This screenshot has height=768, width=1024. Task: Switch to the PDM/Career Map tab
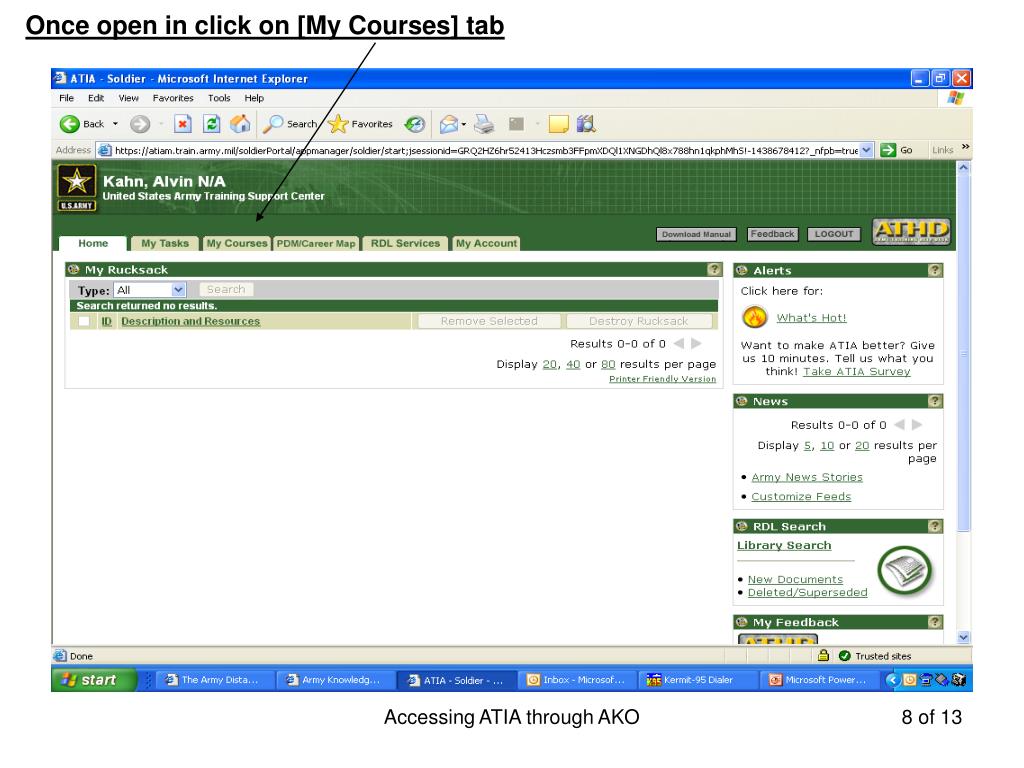pyautogui.click(x=316, y=243)
